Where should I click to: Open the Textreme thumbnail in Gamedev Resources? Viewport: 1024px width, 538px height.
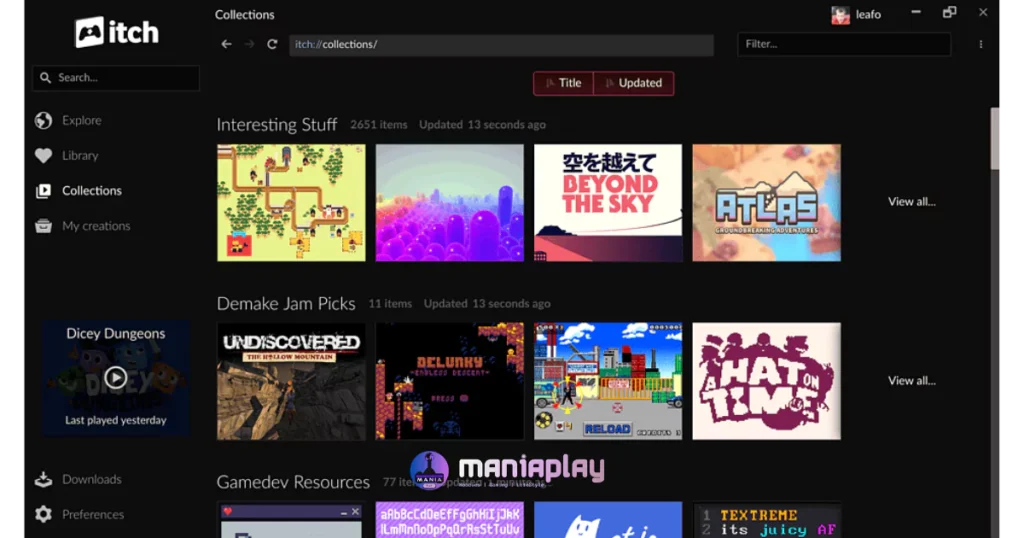point(767,520)
